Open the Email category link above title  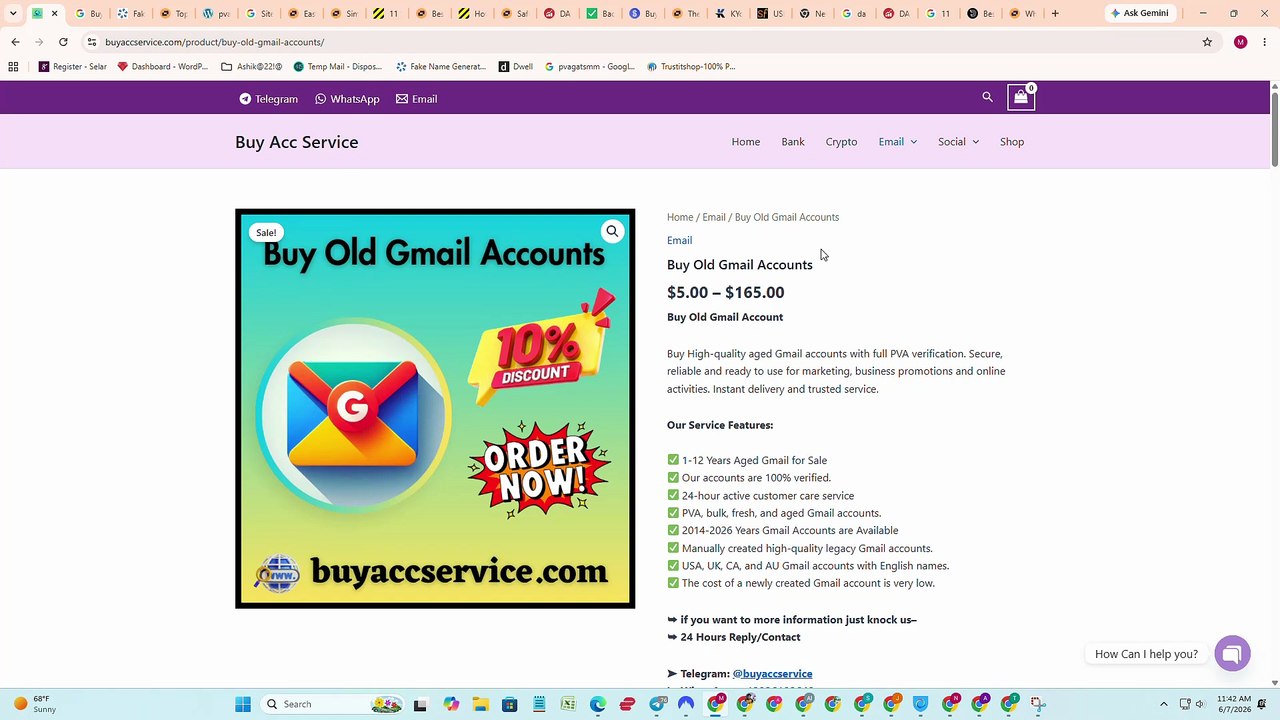679,240
